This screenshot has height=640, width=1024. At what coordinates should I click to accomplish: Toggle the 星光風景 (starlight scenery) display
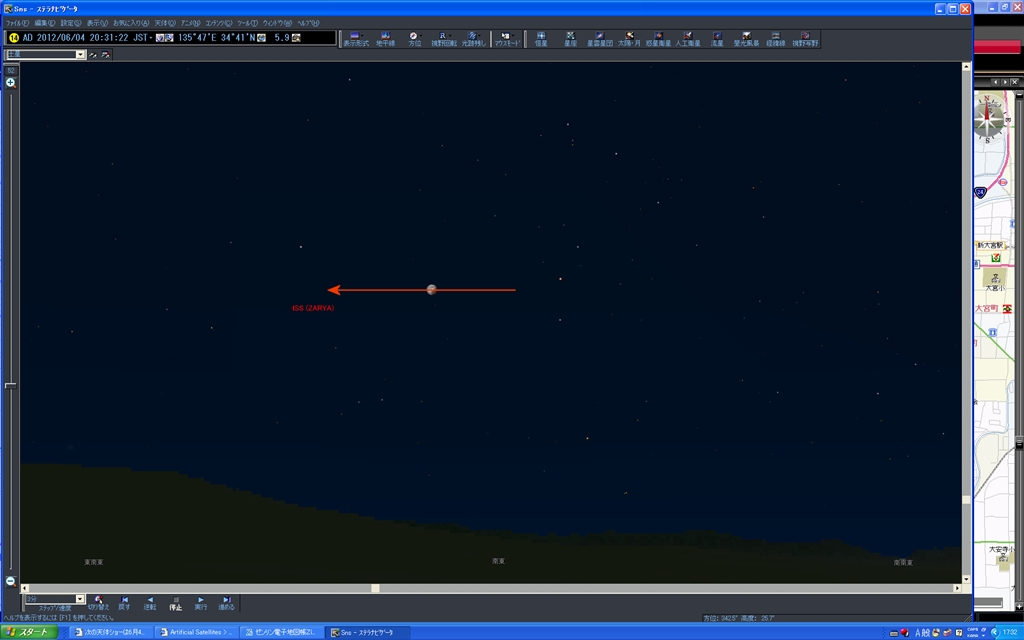click(x=746, y=38)
